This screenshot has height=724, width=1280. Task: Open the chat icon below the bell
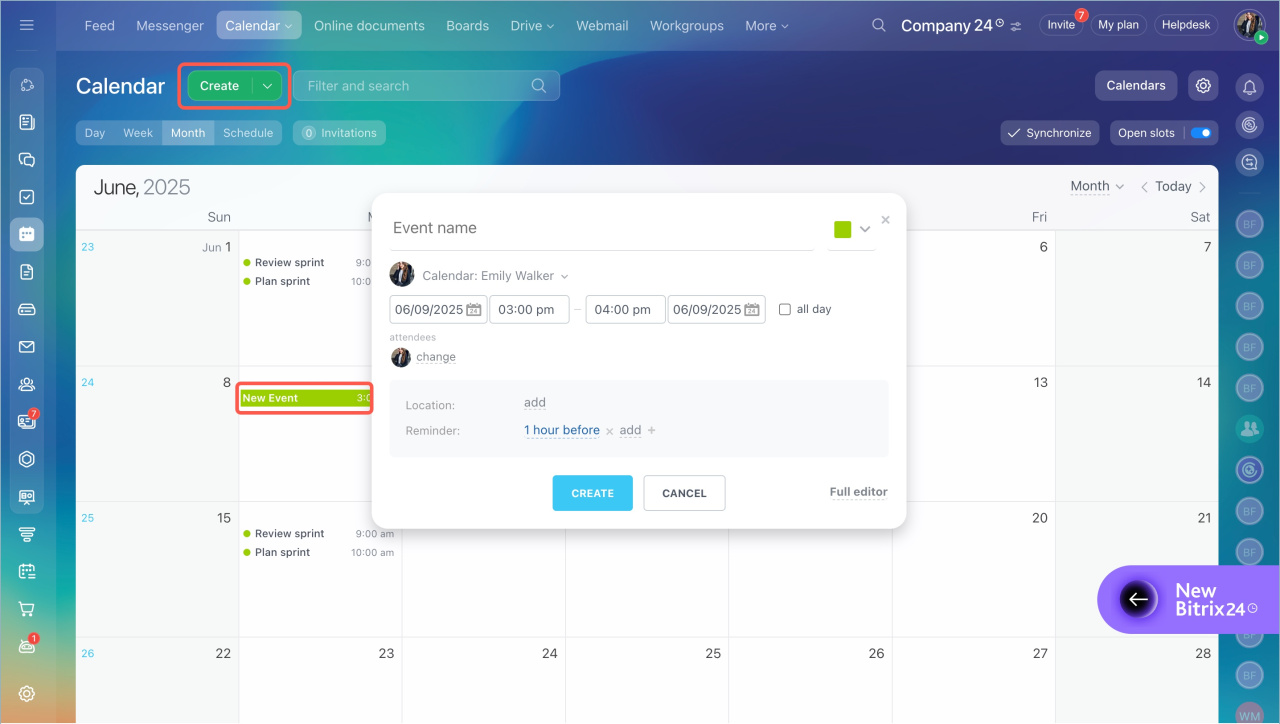pyautogui.click(x=1249, y=161)
